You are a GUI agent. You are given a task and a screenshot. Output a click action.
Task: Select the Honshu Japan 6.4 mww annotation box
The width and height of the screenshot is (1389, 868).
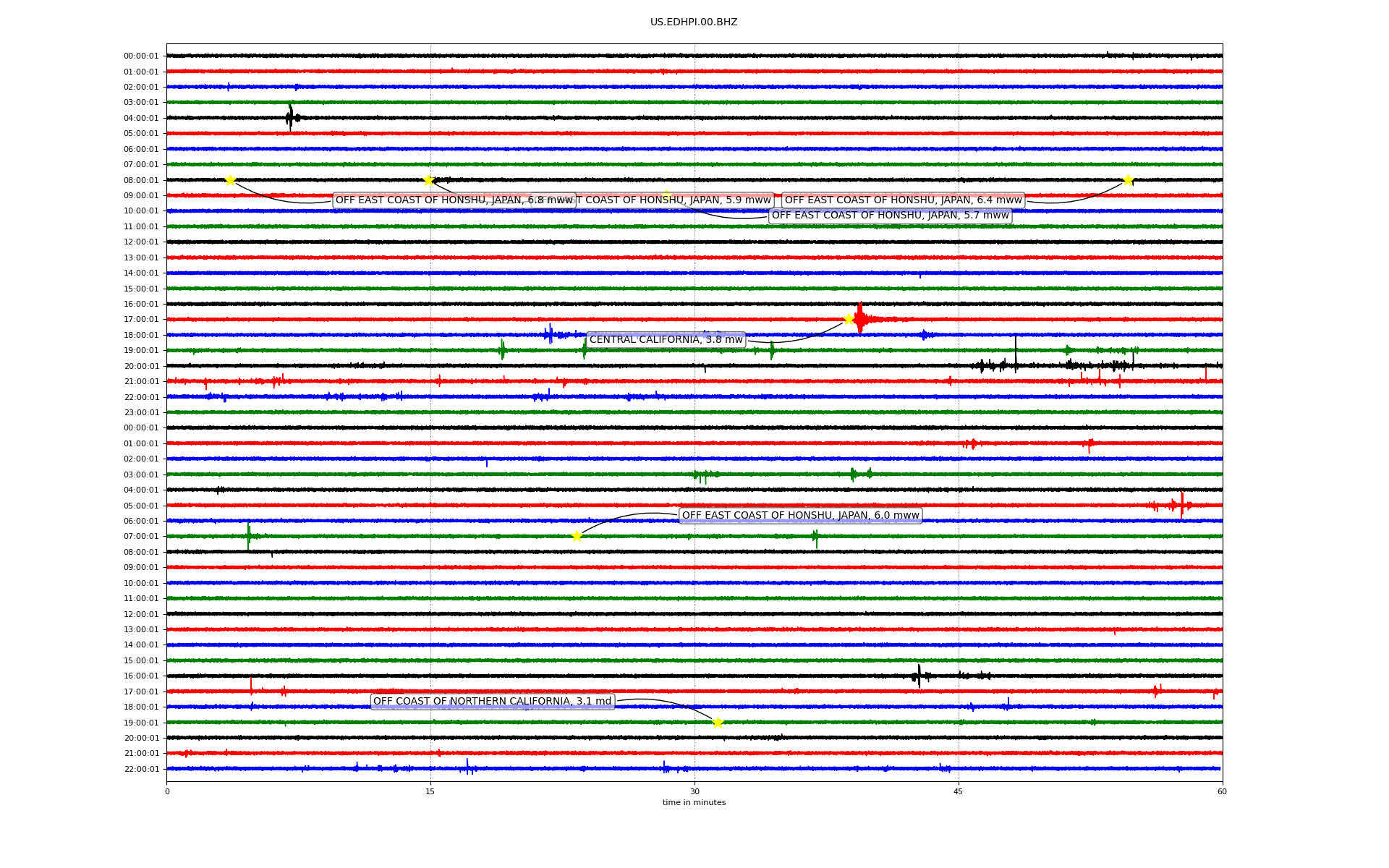(903, 200)
